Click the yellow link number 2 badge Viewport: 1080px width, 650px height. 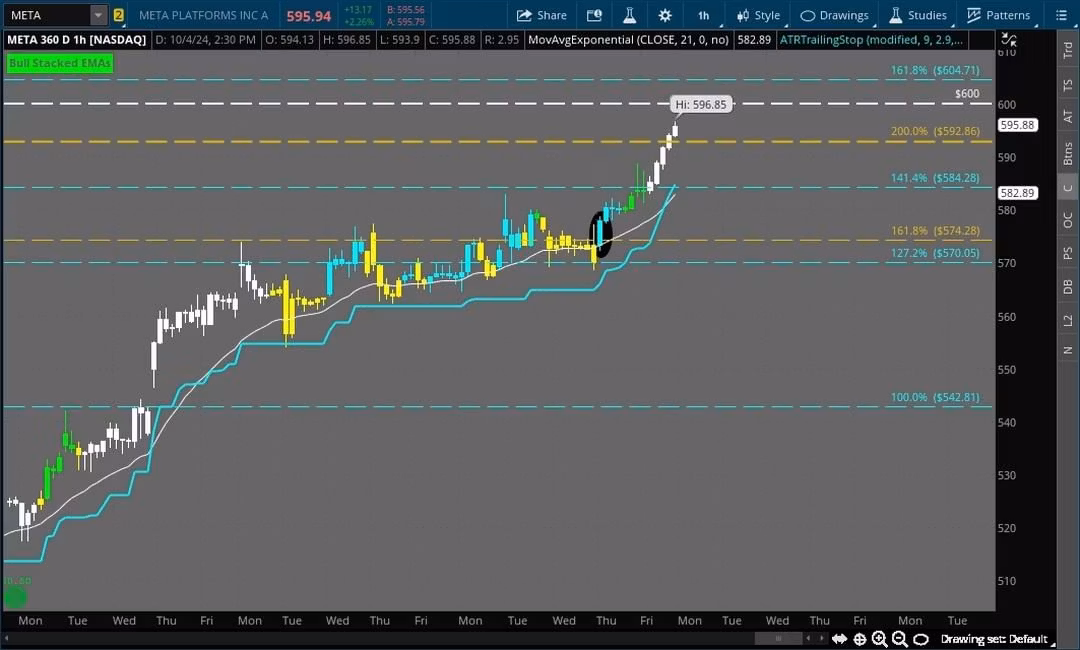coord(119,15)
